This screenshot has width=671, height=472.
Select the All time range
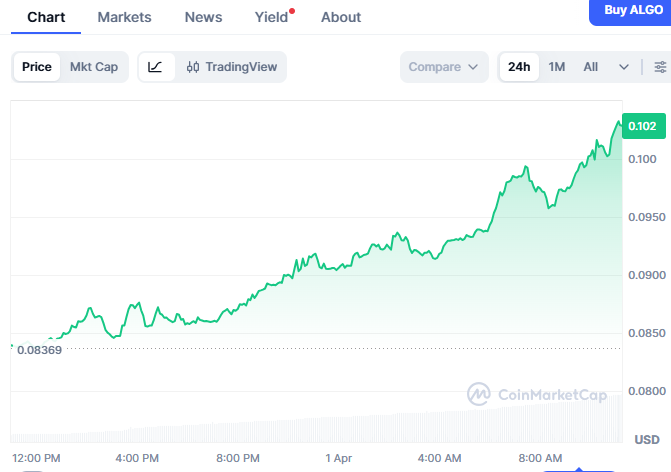pos(591,67)
